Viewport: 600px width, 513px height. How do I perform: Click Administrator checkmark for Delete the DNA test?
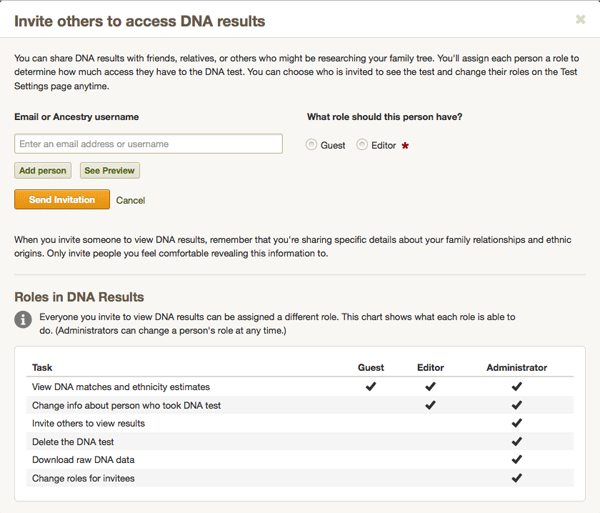click(x=517, y=441)
